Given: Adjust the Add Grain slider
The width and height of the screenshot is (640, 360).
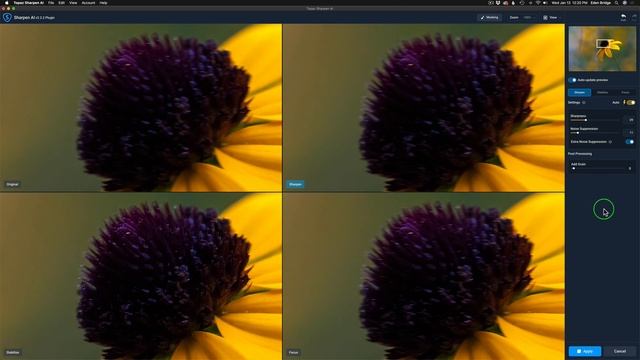Looking at the screenshot, I should (x=598, y=168).
